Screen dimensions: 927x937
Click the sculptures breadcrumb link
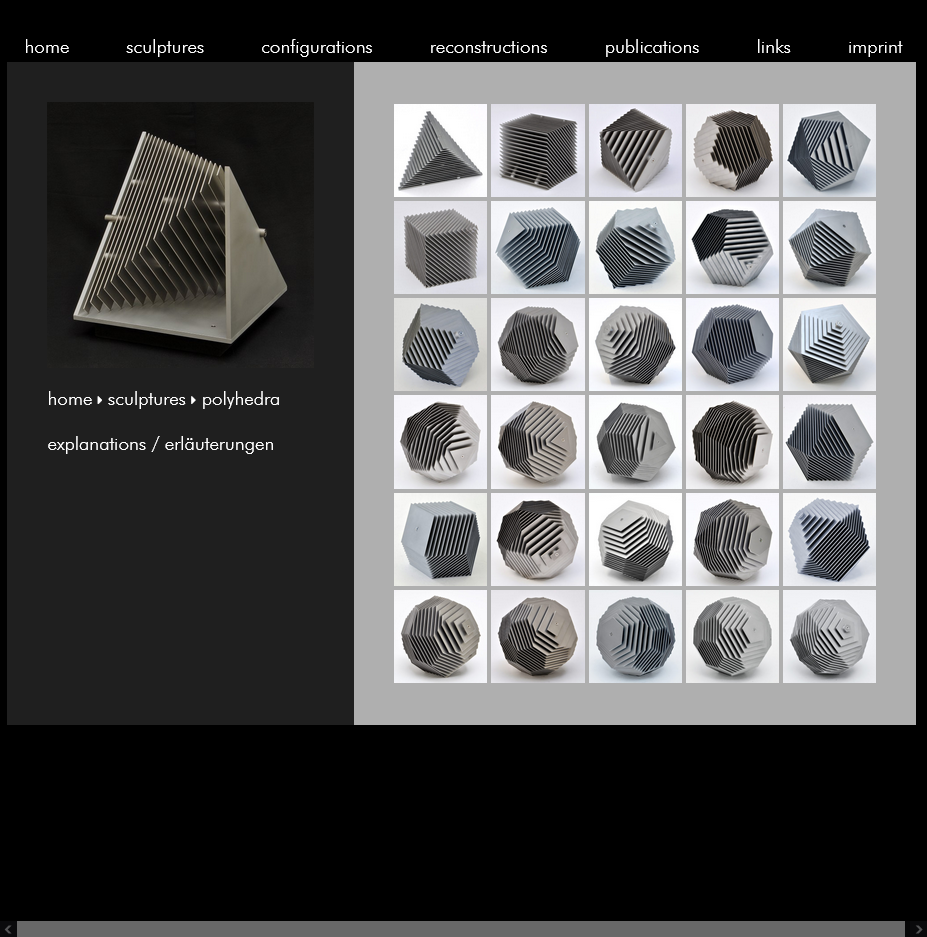click(146, 399)
